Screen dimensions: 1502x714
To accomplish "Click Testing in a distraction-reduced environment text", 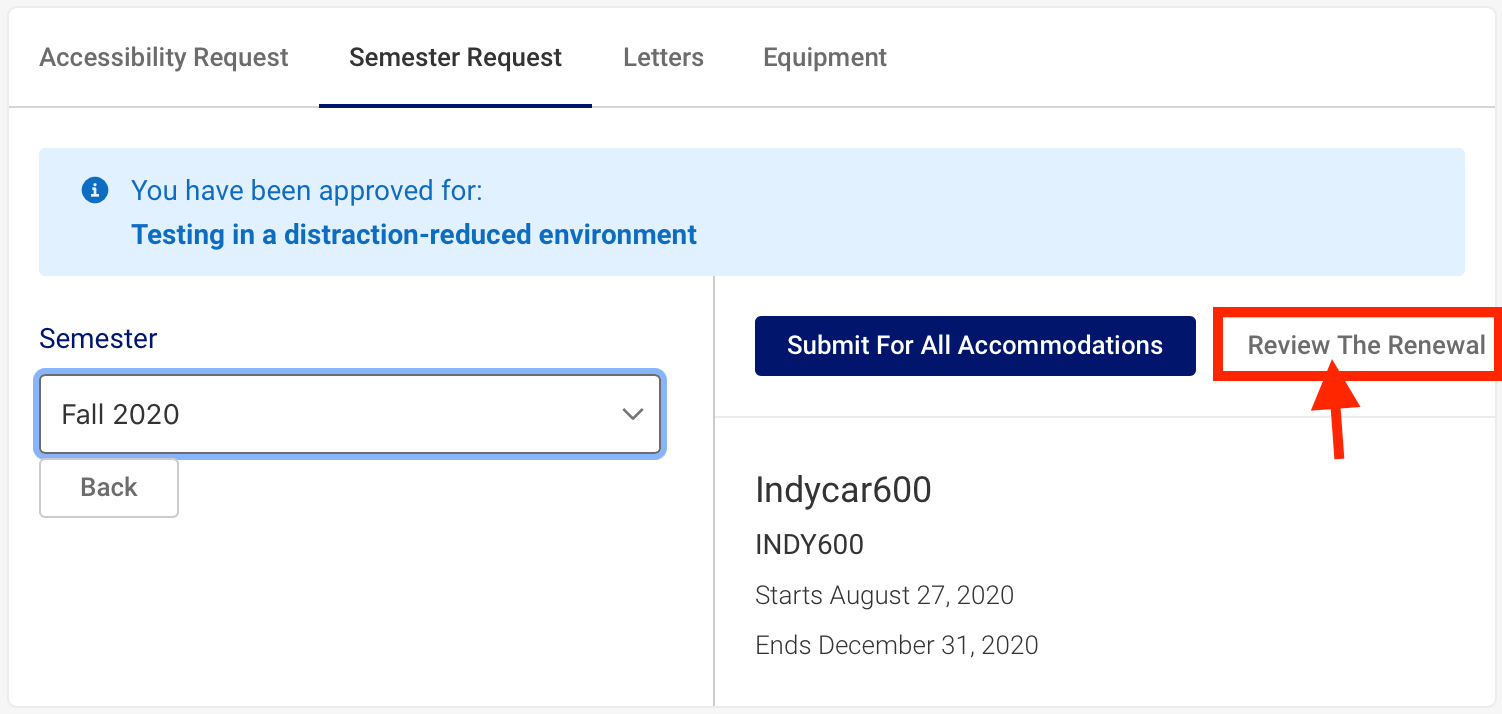I will [414, 235].
